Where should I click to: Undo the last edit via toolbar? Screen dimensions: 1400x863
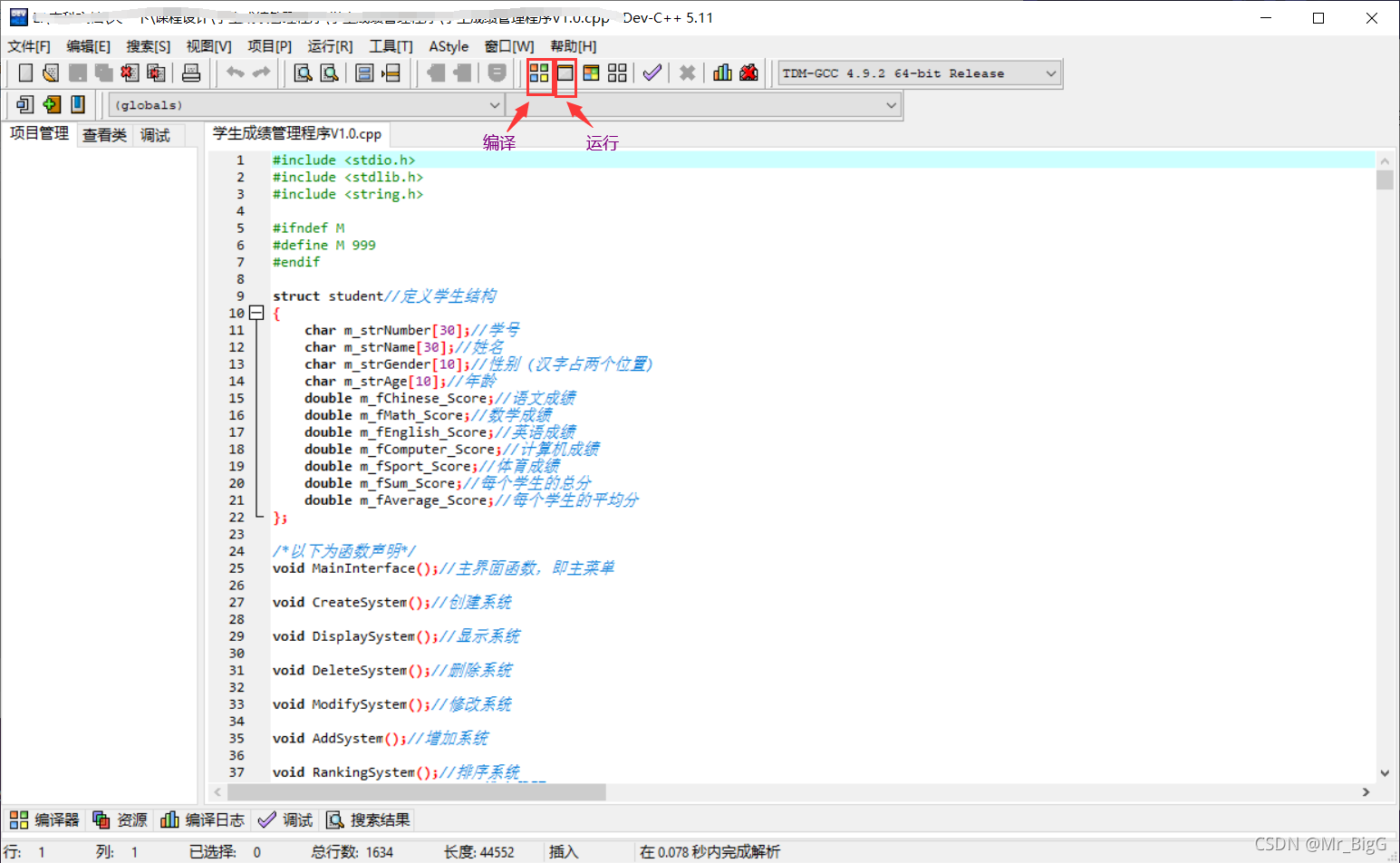pyautogui.click(x=236, y=73)
